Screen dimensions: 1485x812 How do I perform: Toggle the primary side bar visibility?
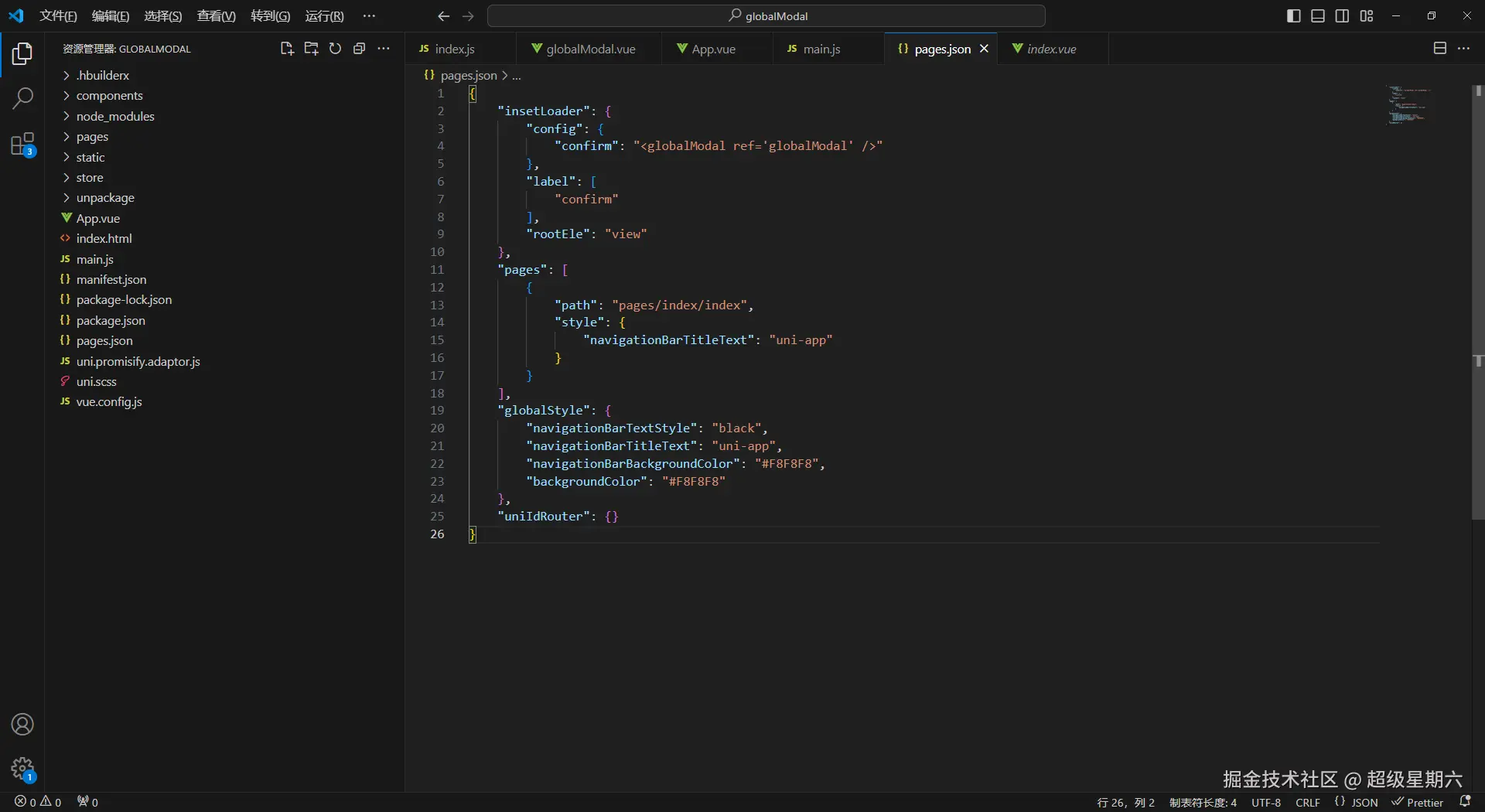pos(1293,16)
